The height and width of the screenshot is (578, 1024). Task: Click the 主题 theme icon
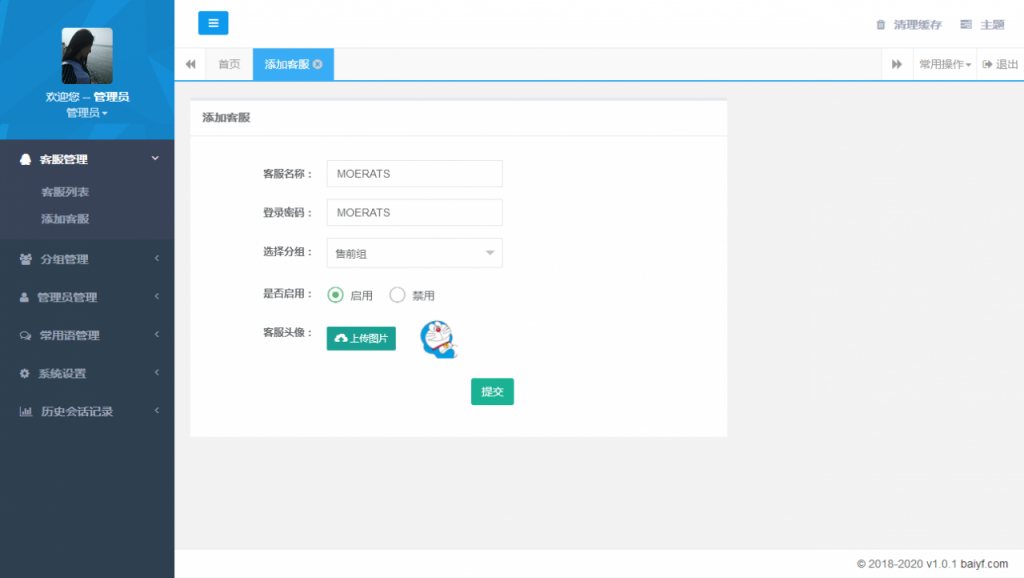965,24
